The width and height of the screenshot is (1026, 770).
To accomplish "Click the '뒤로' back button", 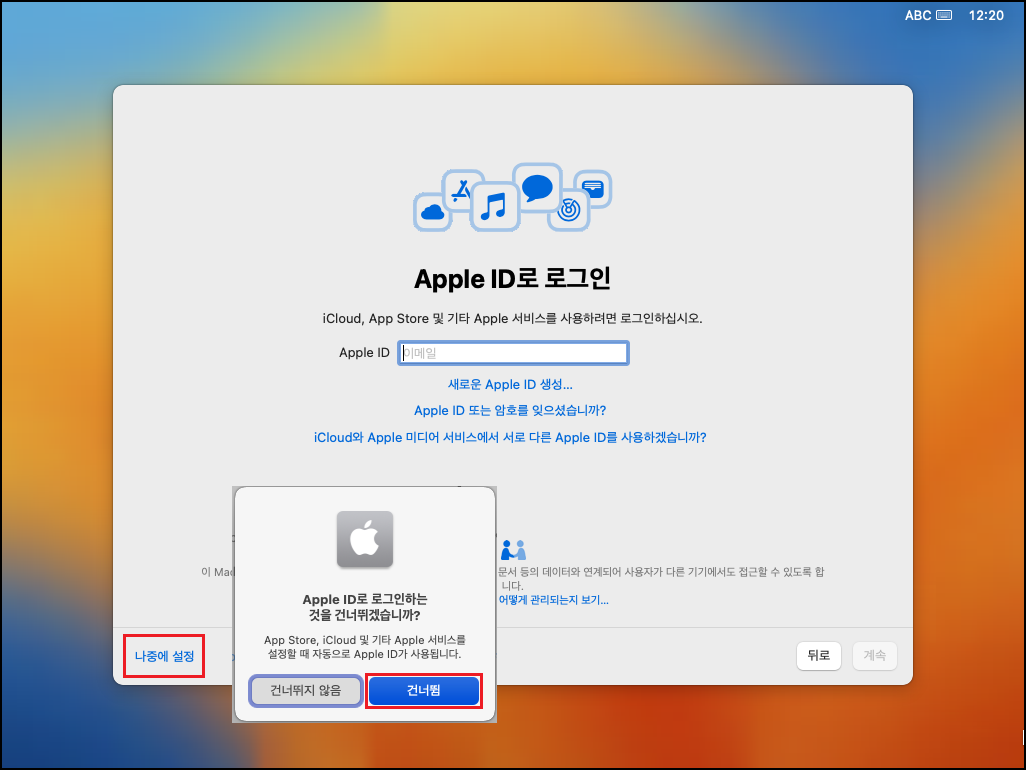I will coord(819,656).
